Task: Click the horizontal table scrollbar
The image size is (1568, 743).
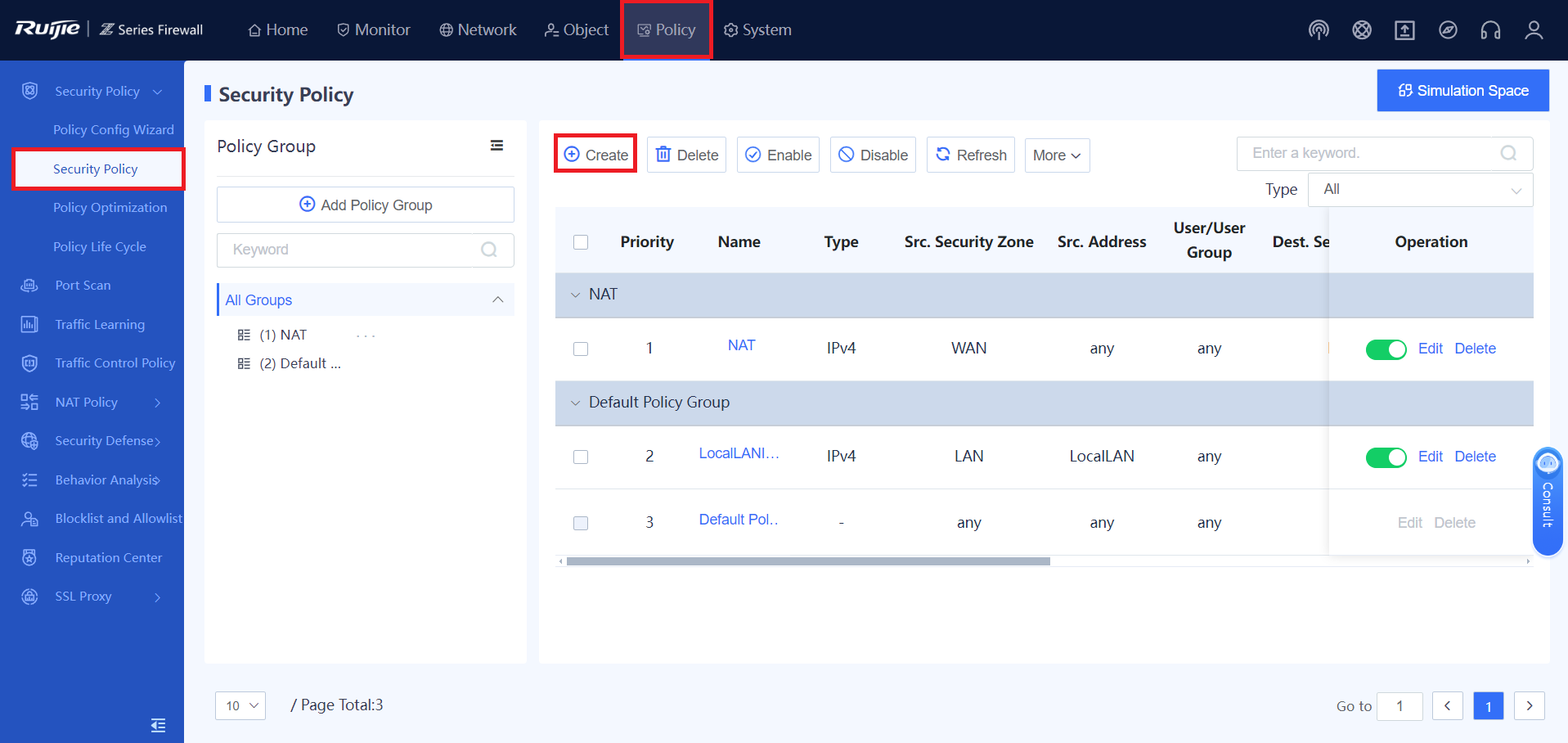Action: (x=808, y=561)
